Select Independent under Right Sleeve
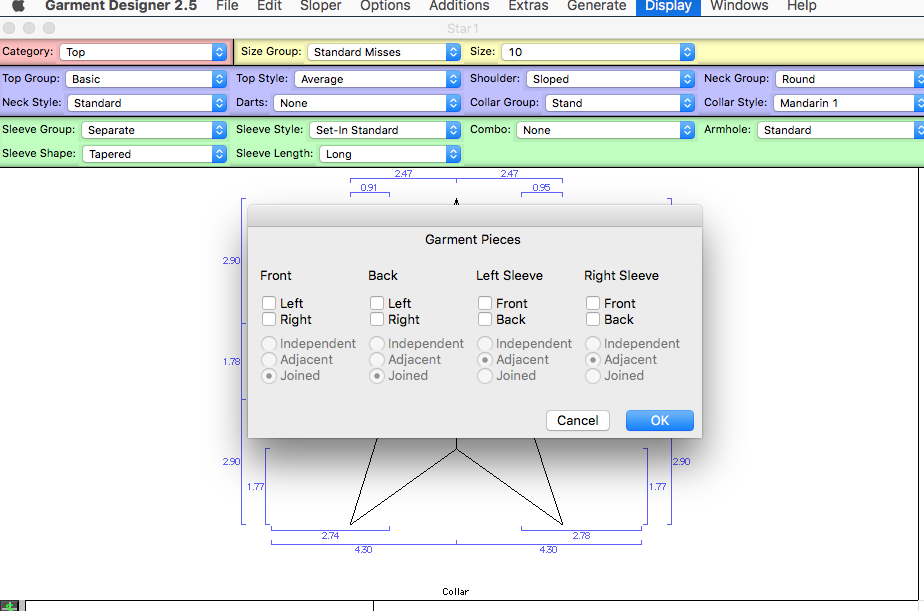This screenshot has width=924, height=611. tap(593, 344)
